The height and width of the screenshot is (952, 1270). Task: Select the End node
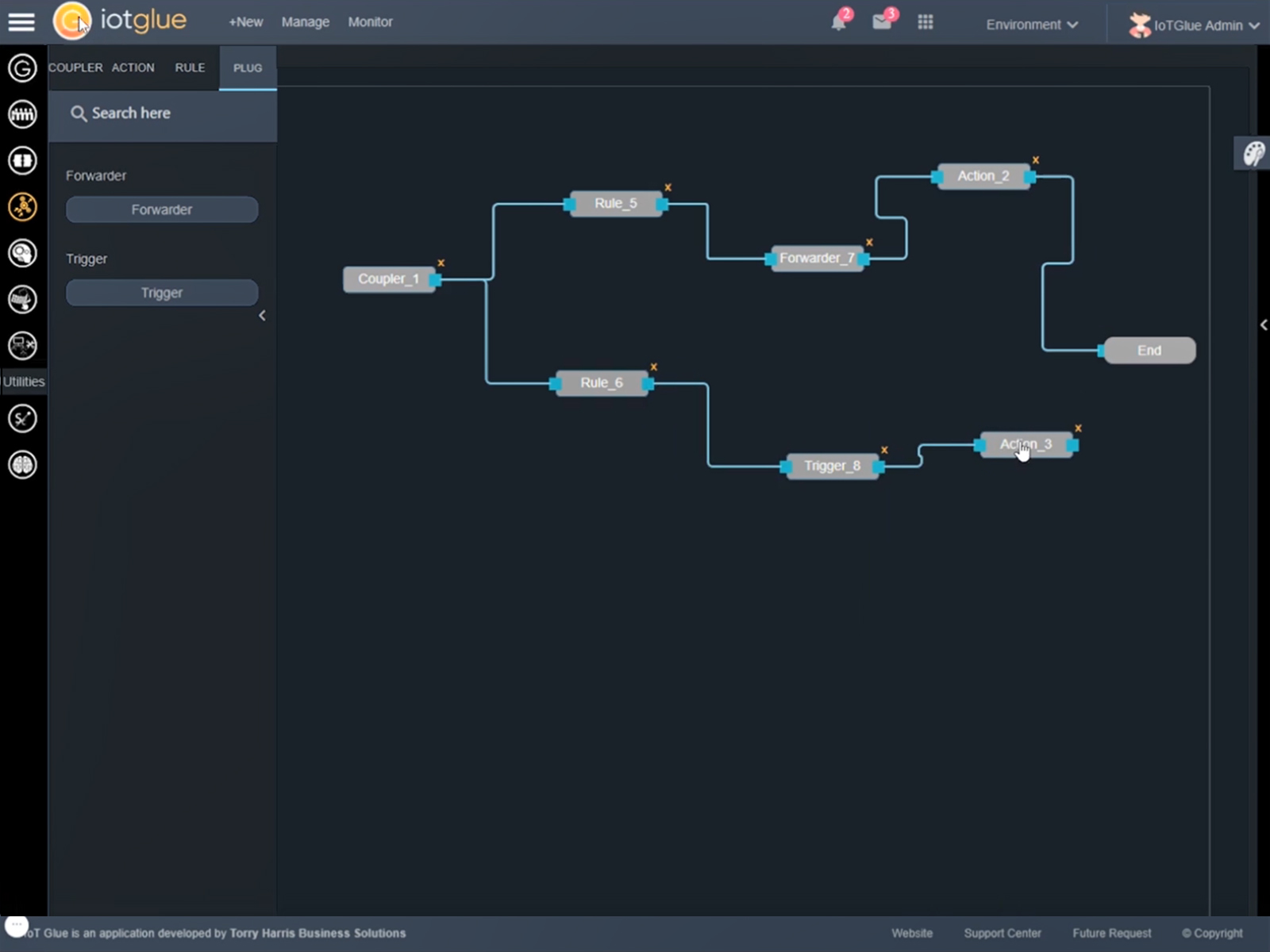(x=1149, y=351)
